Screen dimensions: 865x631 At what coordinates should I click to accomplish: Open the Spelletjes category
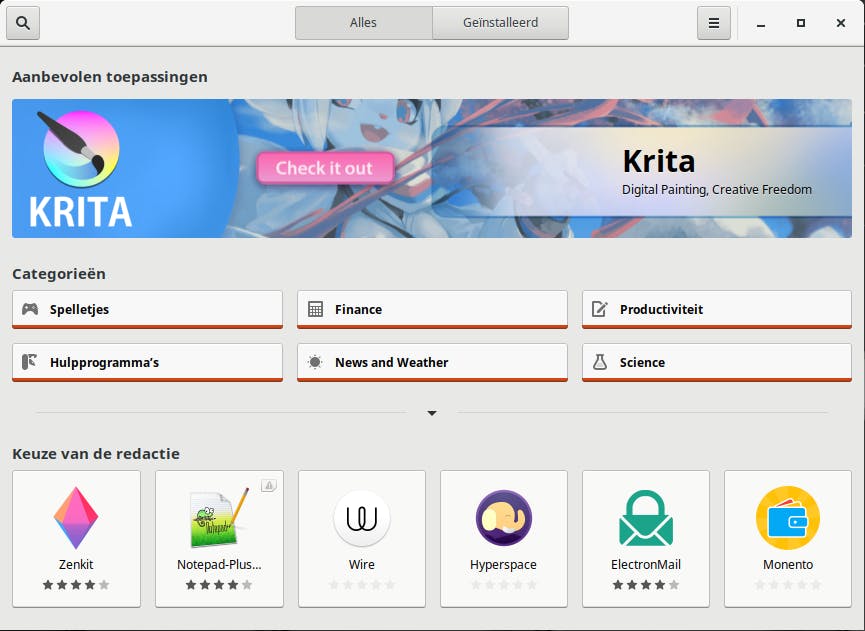point(147,309)
